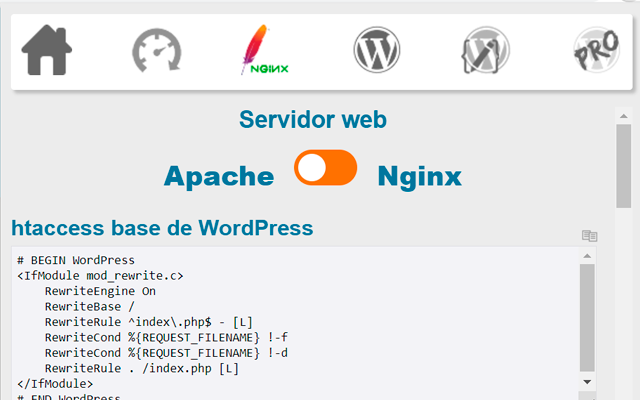Image resolution: width=640 pixels, height=400 pixels.
Task: Open the Home section icon
Action: (x=47, y=50)
